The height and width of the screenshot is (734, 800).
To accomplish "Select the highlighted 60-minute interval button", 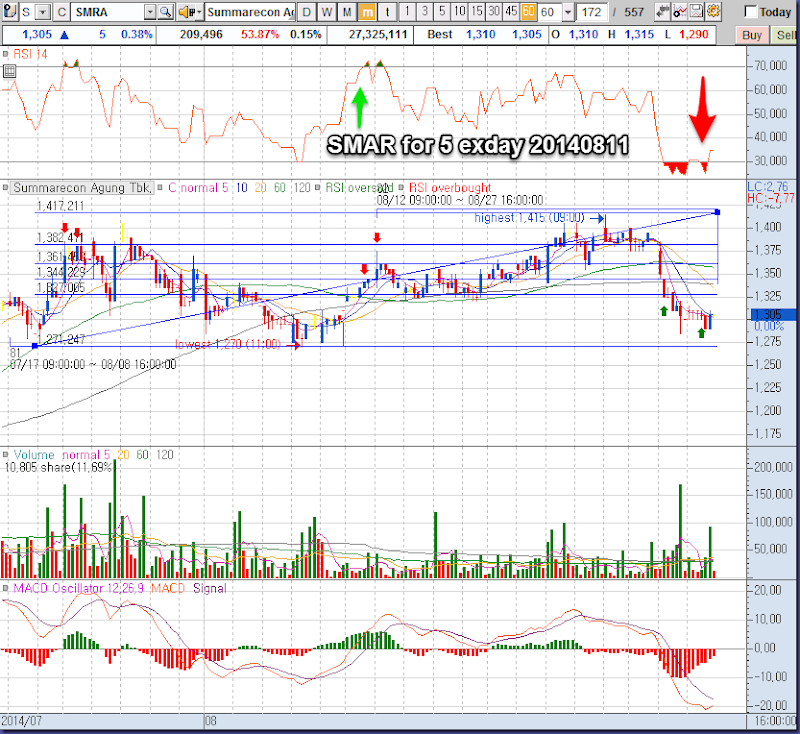I will coord(529,11).
